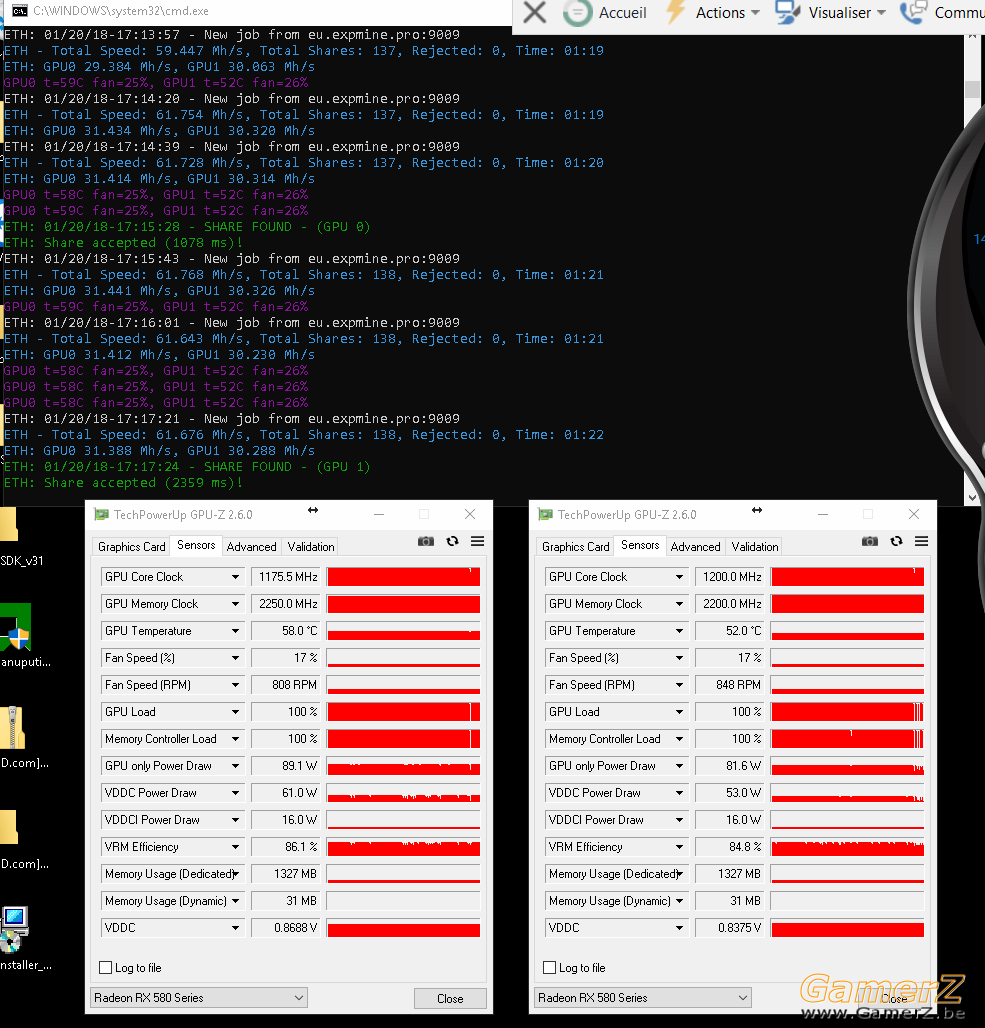This screenshot has width=985, height=1028.
Task: Open hamburger menu in right GPU-Z window
Action: coord(921,542)
